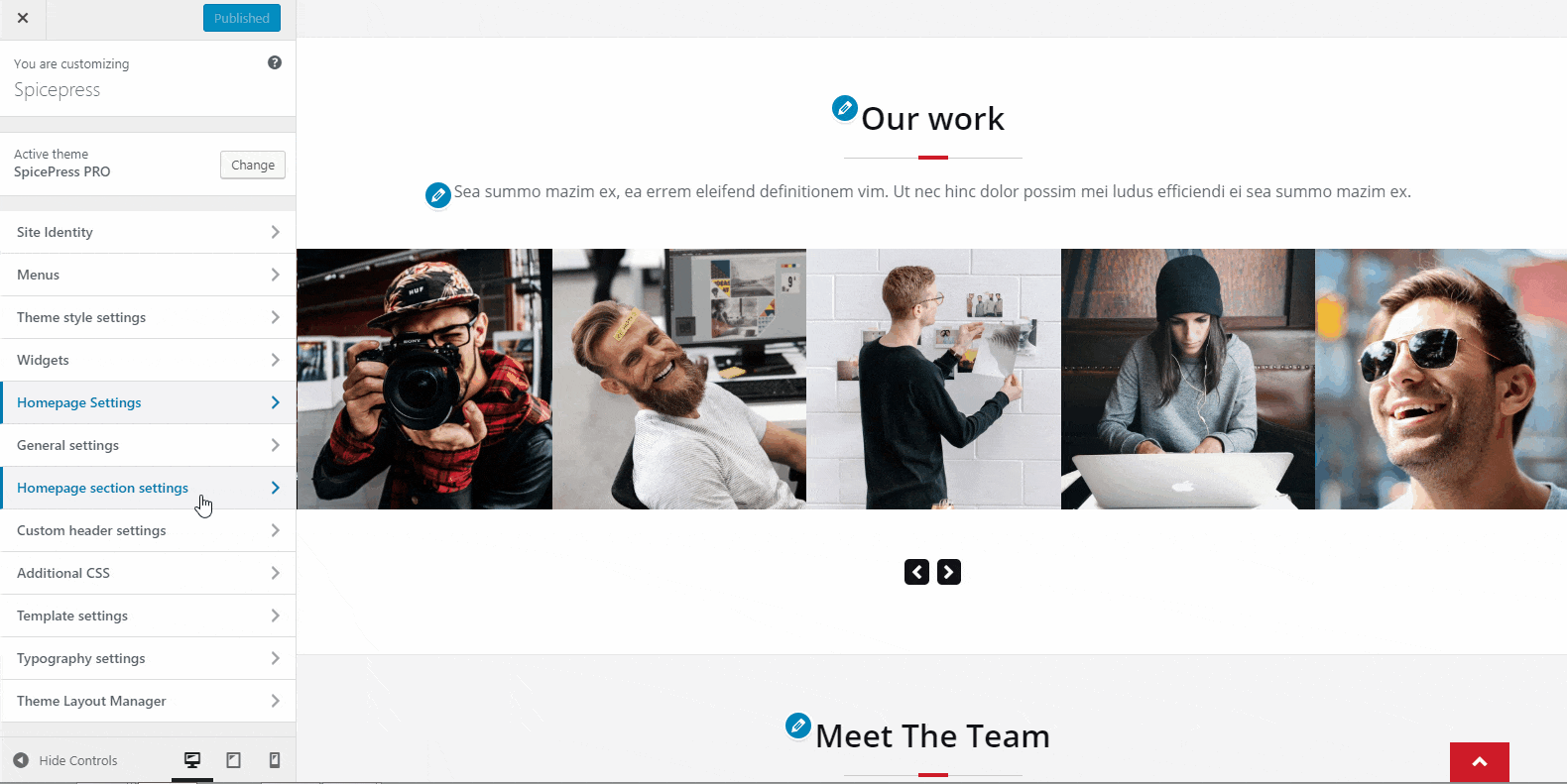Open the Widgets panel

coord(148,360)
